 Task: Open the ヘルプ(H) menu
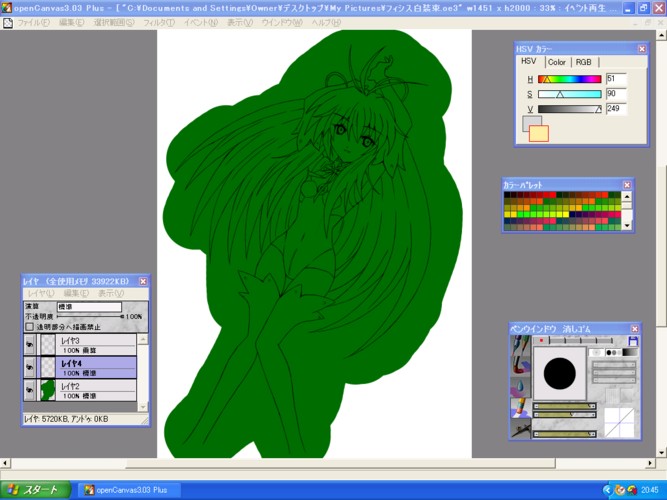click(326, 23)
